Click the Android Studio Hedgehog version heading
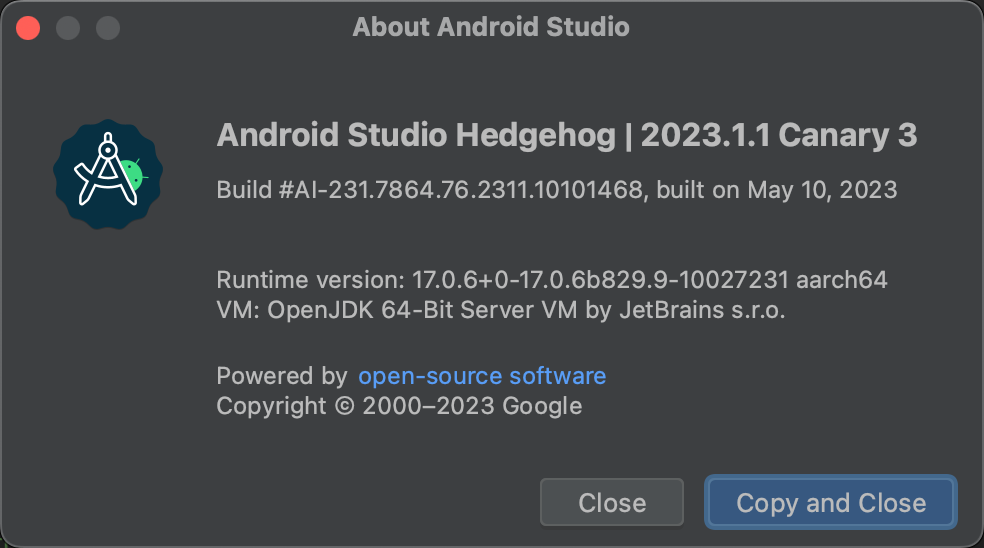The width and height of the screenshot is (984, 548). [x=567, y=135]
